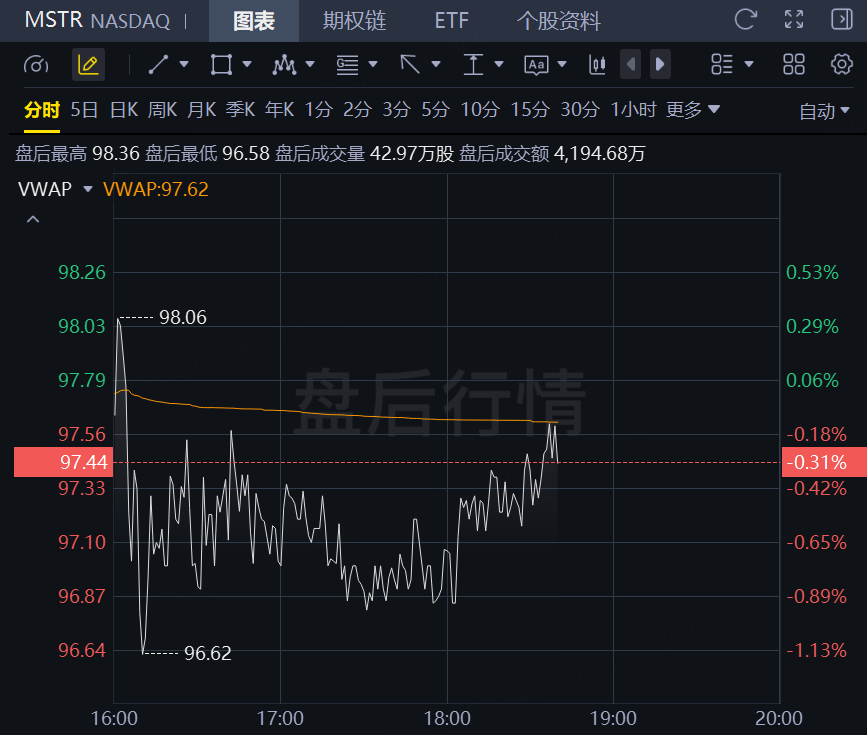Switch to the 期权链 tab

pyautogui.click(x=354, y=21)
